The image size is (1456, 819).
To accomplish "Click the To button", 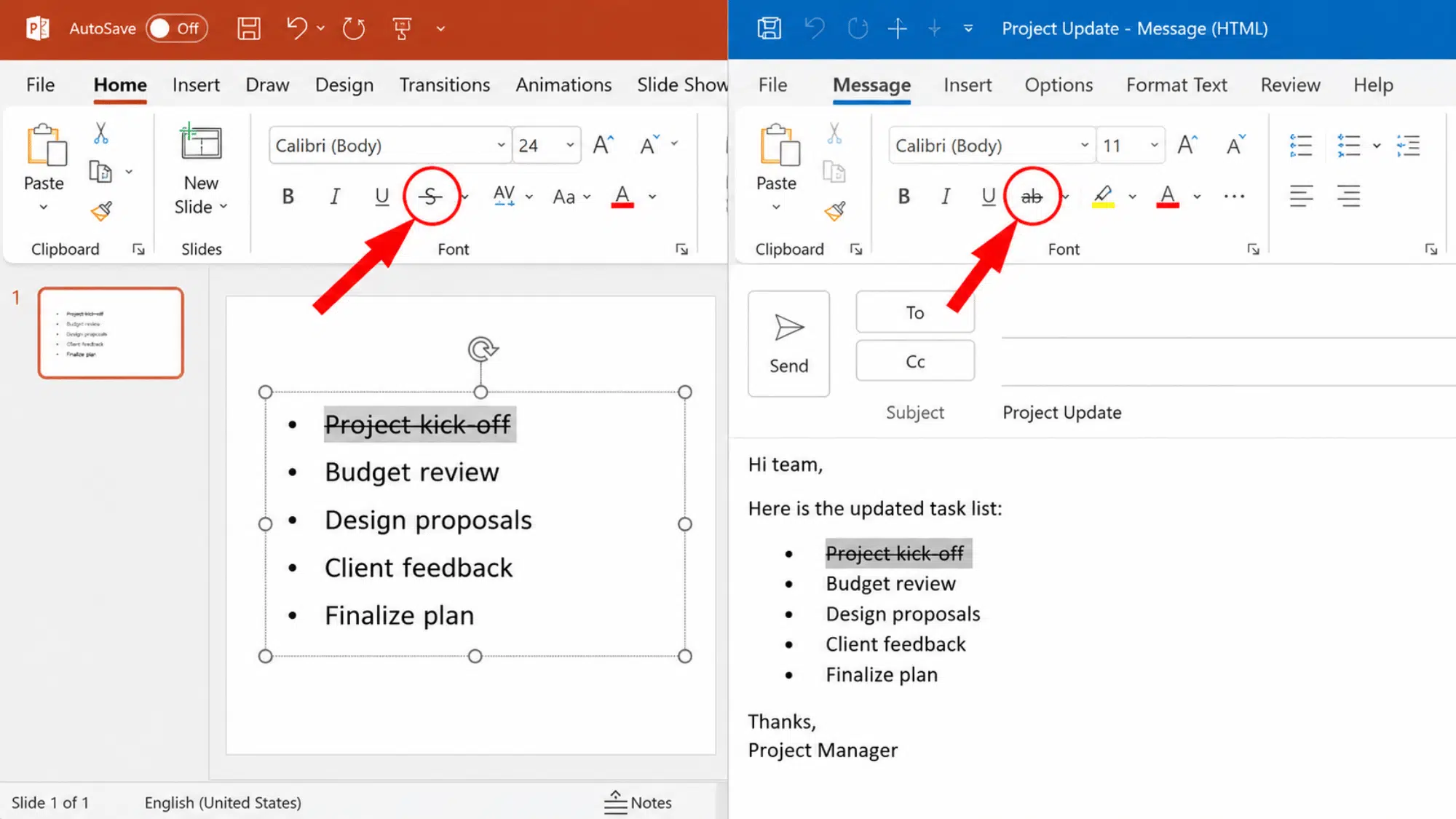I will pos(915,312).
